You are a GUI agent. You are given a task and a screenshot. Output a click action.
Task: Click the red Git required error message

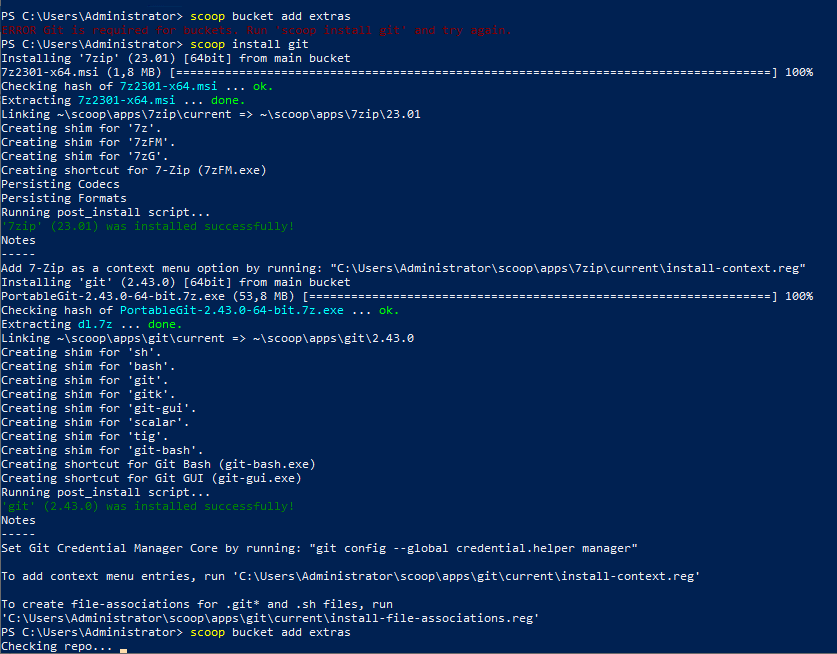click(256, 30)
